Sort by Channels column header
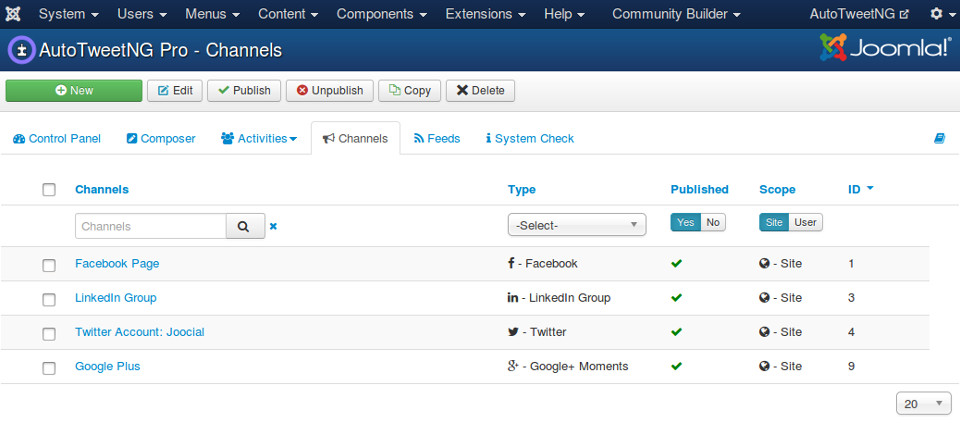Viewport: 960px width, 423px height. tap(102, 189)
